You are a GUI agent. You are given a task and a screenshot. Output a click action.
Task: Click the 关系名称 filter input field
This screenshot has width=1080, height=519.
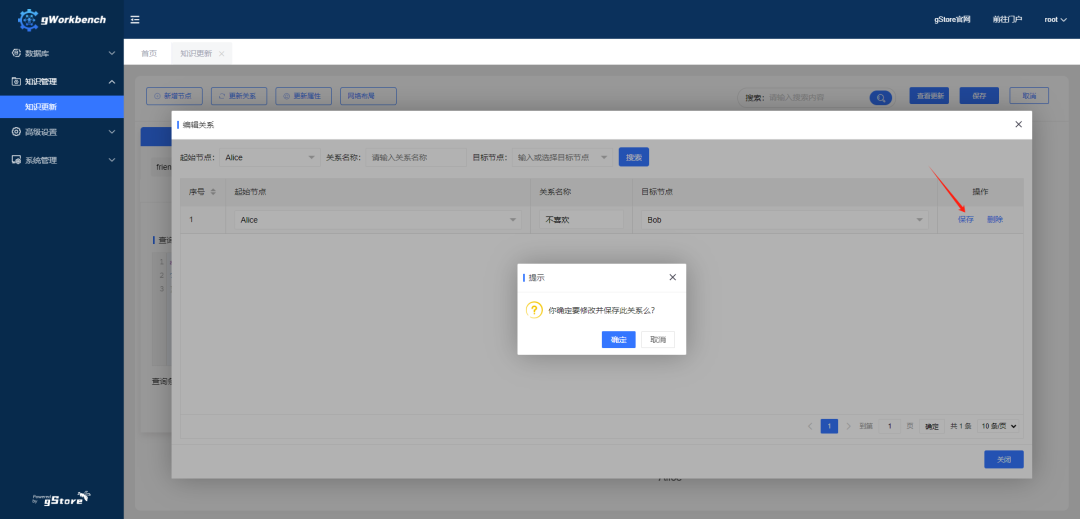(x=416, y=158)
